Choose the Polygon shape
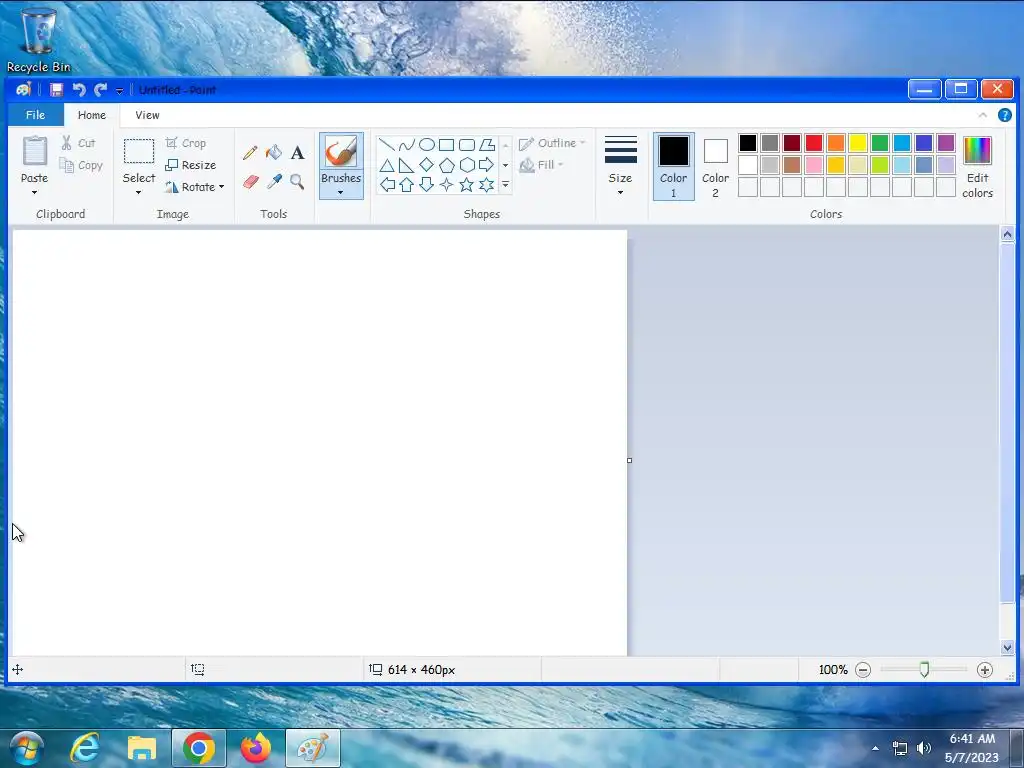Image resolution: width=1024 pixels, height=768 pixels. (x=487, y=145)
